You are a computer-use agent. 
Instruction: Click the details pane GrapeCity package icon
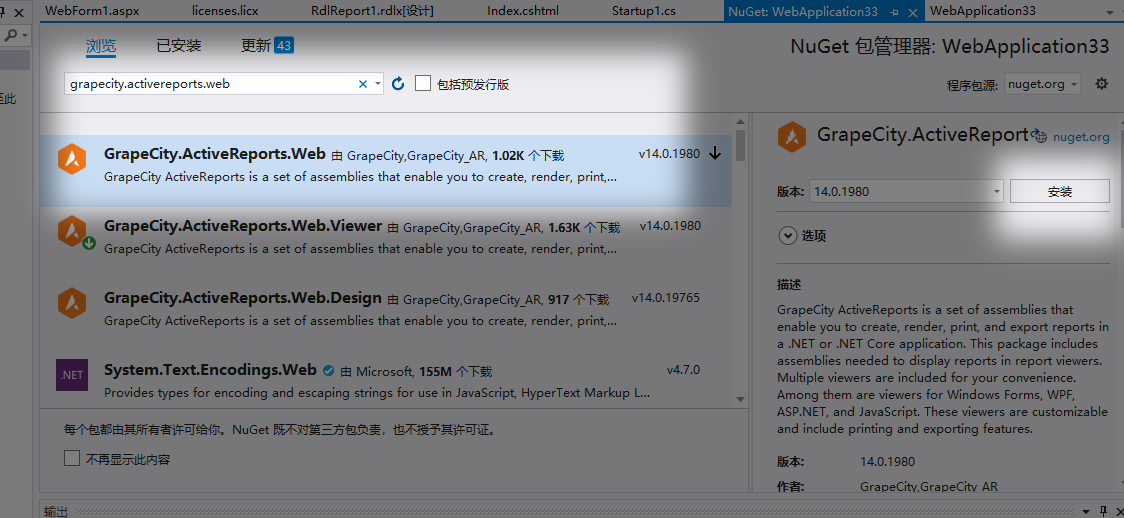click(x=792, y=136)
